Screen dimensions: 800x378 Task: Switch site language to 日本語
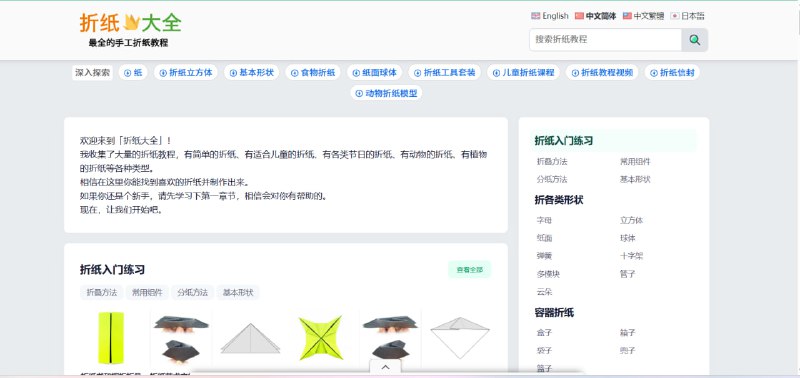688,16
